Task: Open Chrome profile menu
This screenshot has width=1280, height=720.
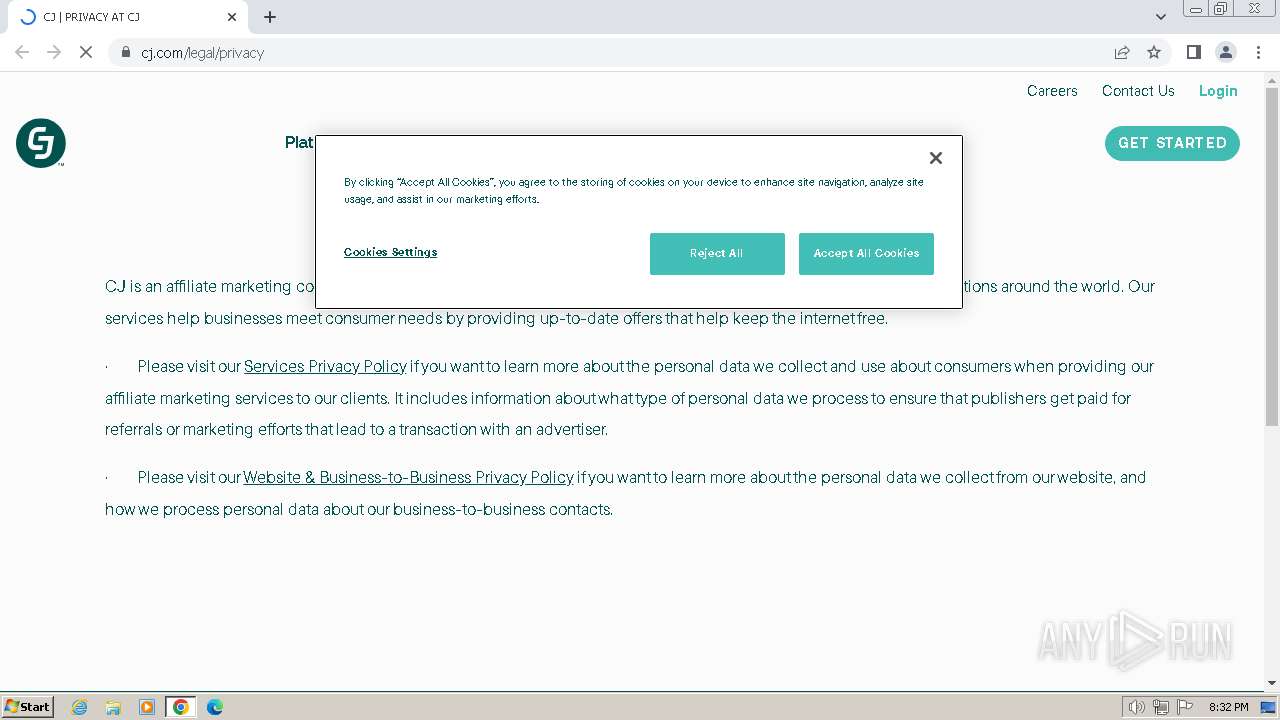Action: point(1225,52)
